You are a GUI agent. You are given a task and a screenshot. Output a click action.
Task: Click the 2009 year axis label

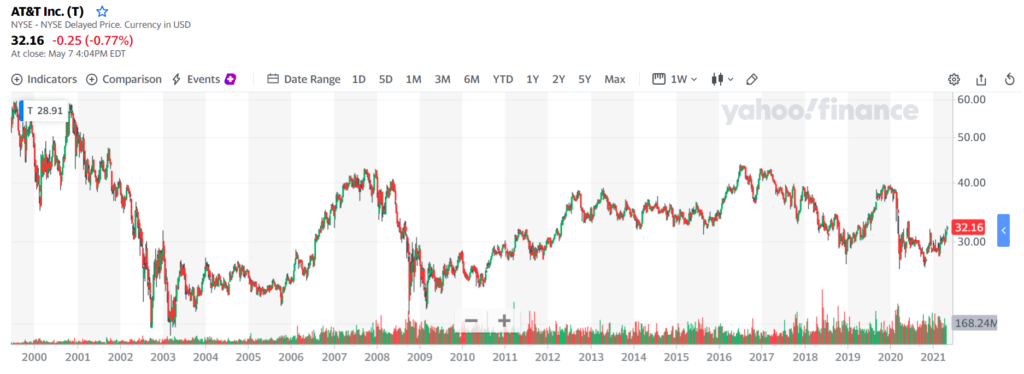coord(419,357)
